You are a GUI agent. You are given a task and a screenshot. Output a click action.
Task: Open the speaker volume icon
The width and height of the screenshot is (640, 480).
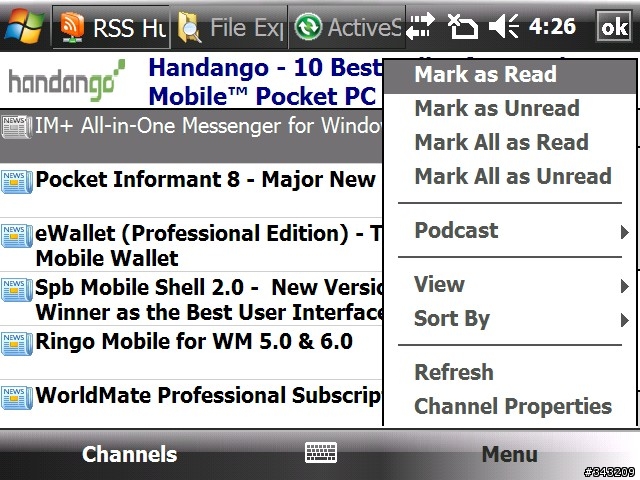pyautogui.click(x=503, y=26)
